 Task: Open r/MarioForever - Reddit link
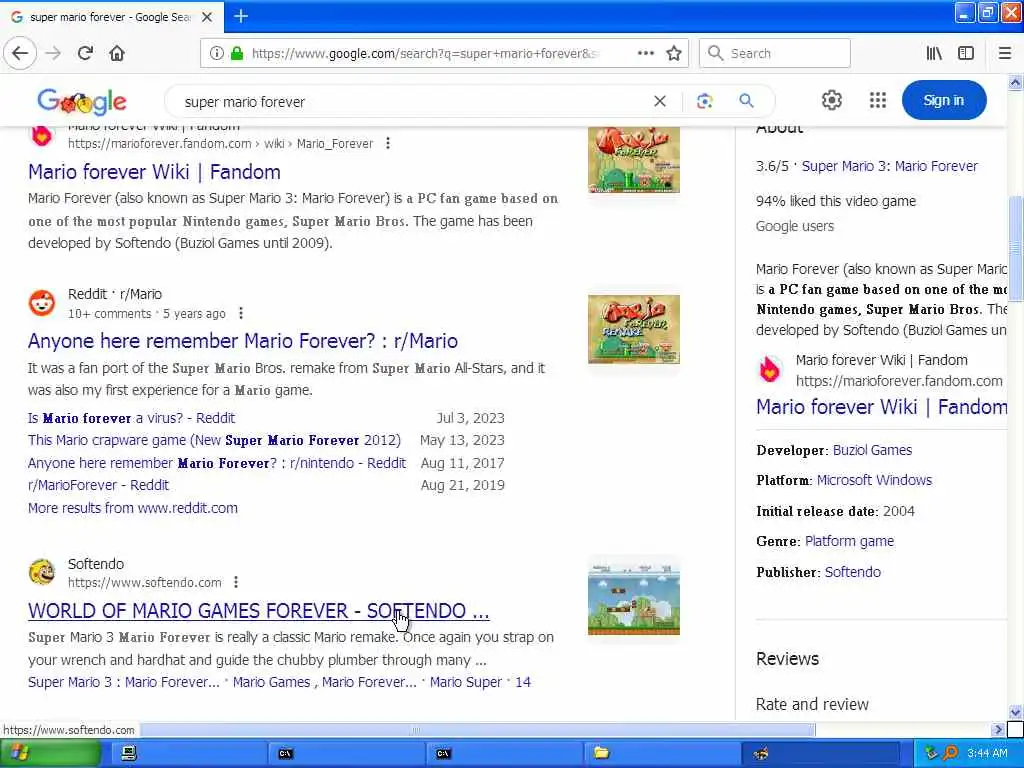[x=98, y=485]
